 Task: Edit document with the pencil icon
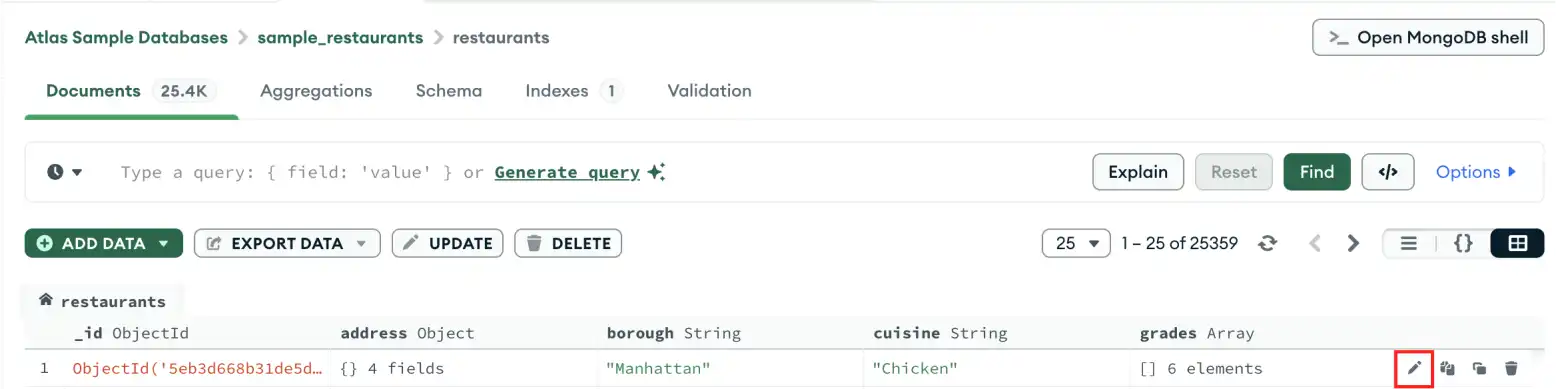[1414, 369]
